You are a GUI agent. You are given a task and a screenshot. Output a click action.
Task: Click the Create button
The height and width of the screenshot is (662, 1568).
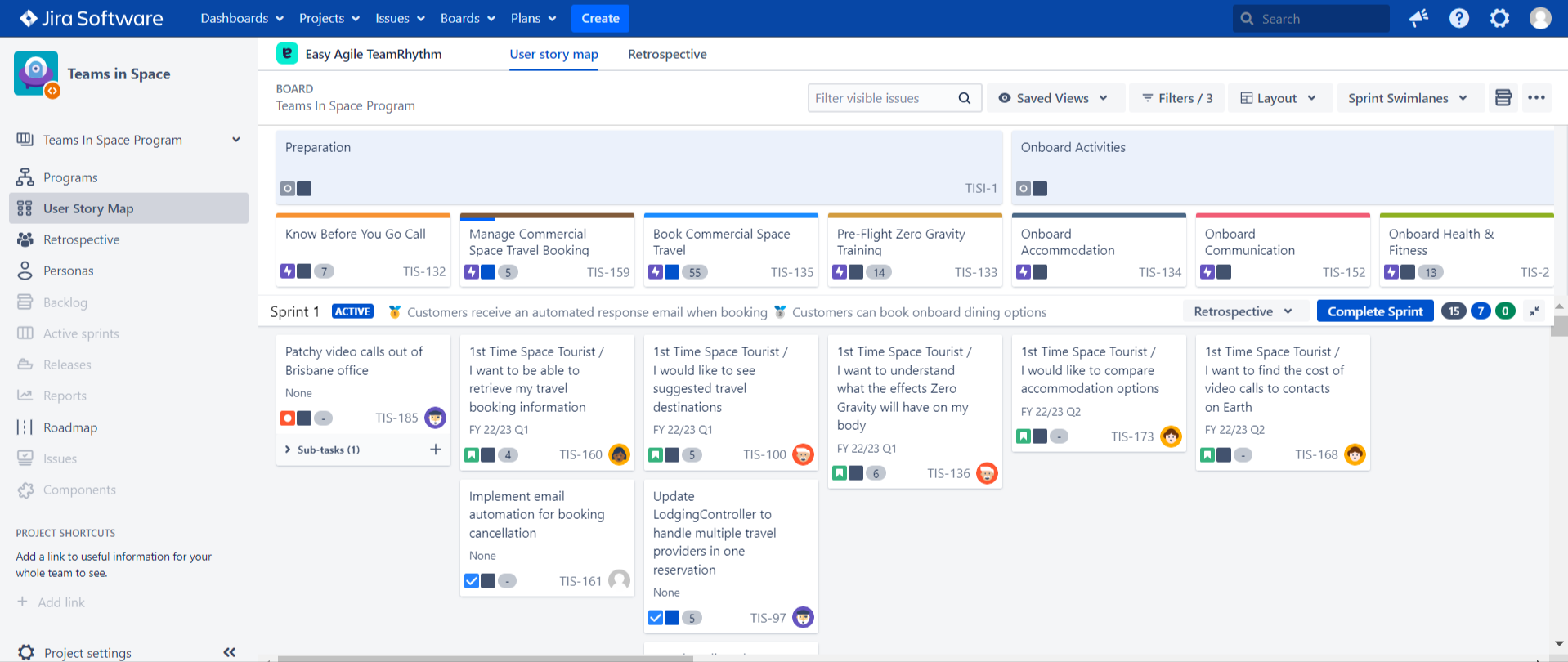click(600, 18)
